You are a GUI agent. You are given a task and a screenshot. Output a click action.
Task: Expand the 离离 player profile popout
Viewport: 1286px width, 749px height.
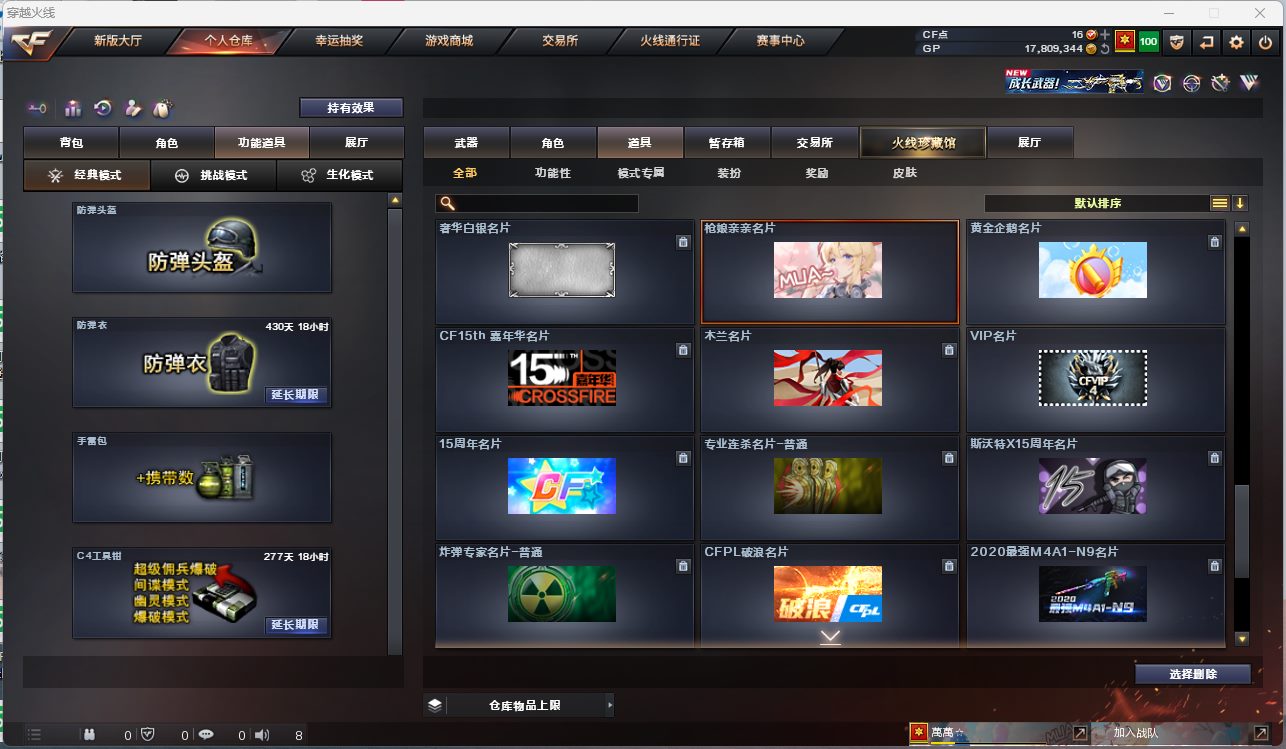click(1080, 733)
